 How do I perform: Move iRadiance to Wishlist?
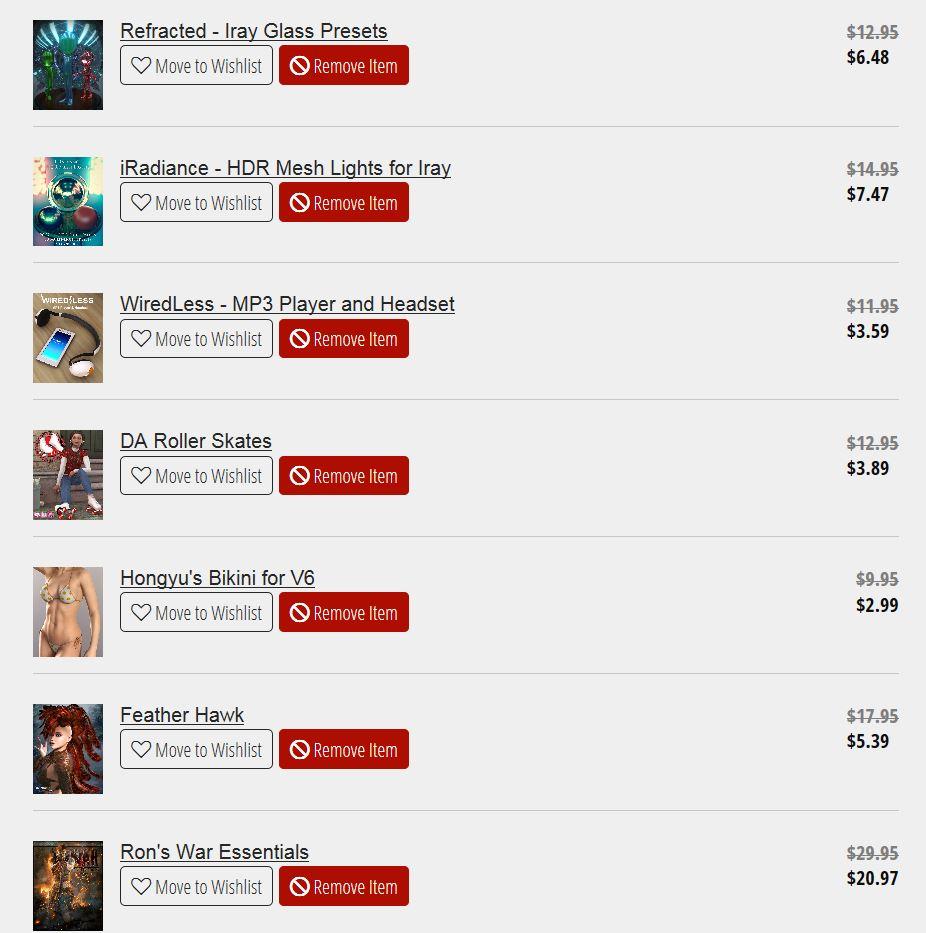tap(196, 202)
